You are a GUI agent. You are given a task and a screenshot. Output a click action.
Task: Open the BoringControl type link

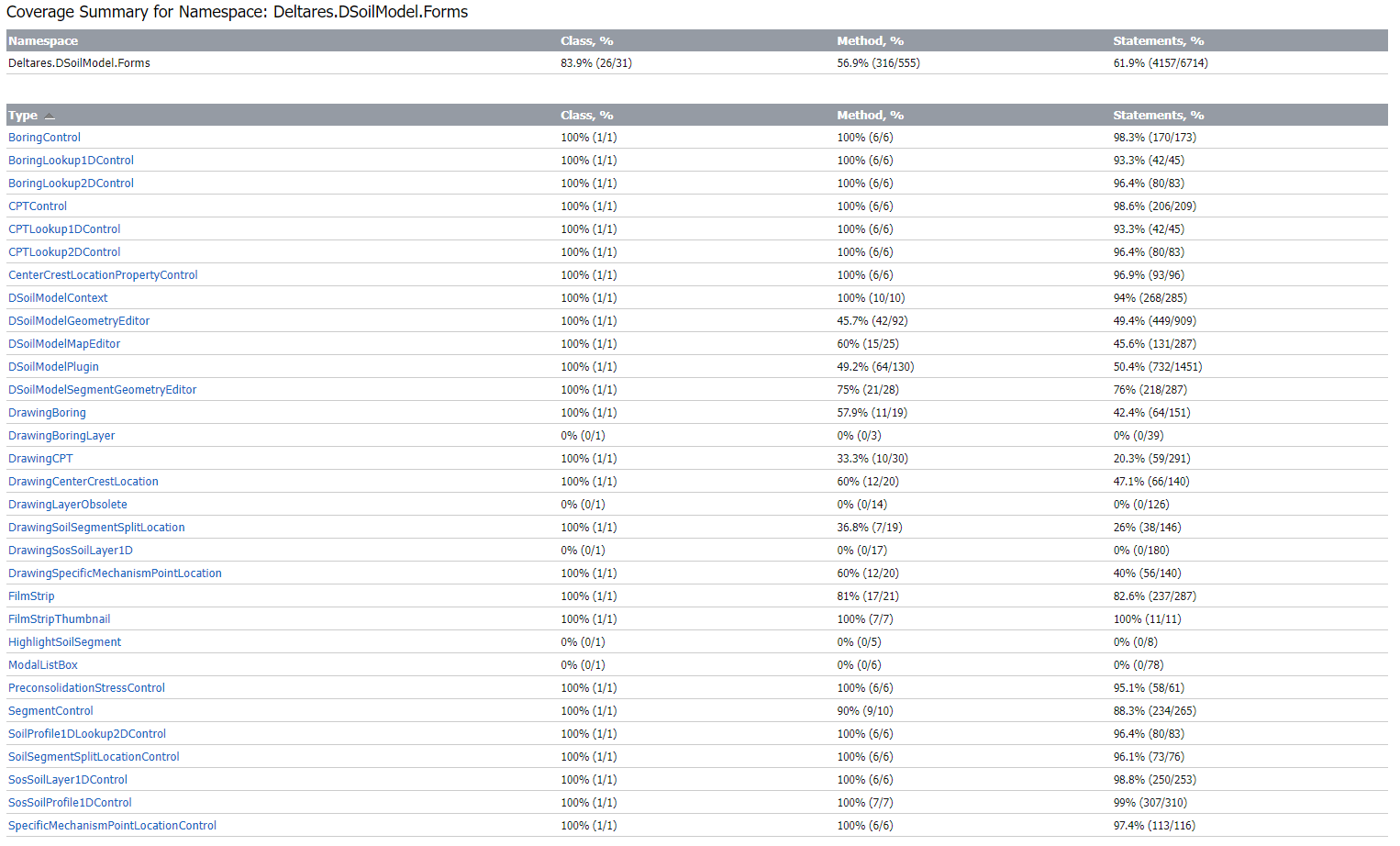tap(44, 138)
